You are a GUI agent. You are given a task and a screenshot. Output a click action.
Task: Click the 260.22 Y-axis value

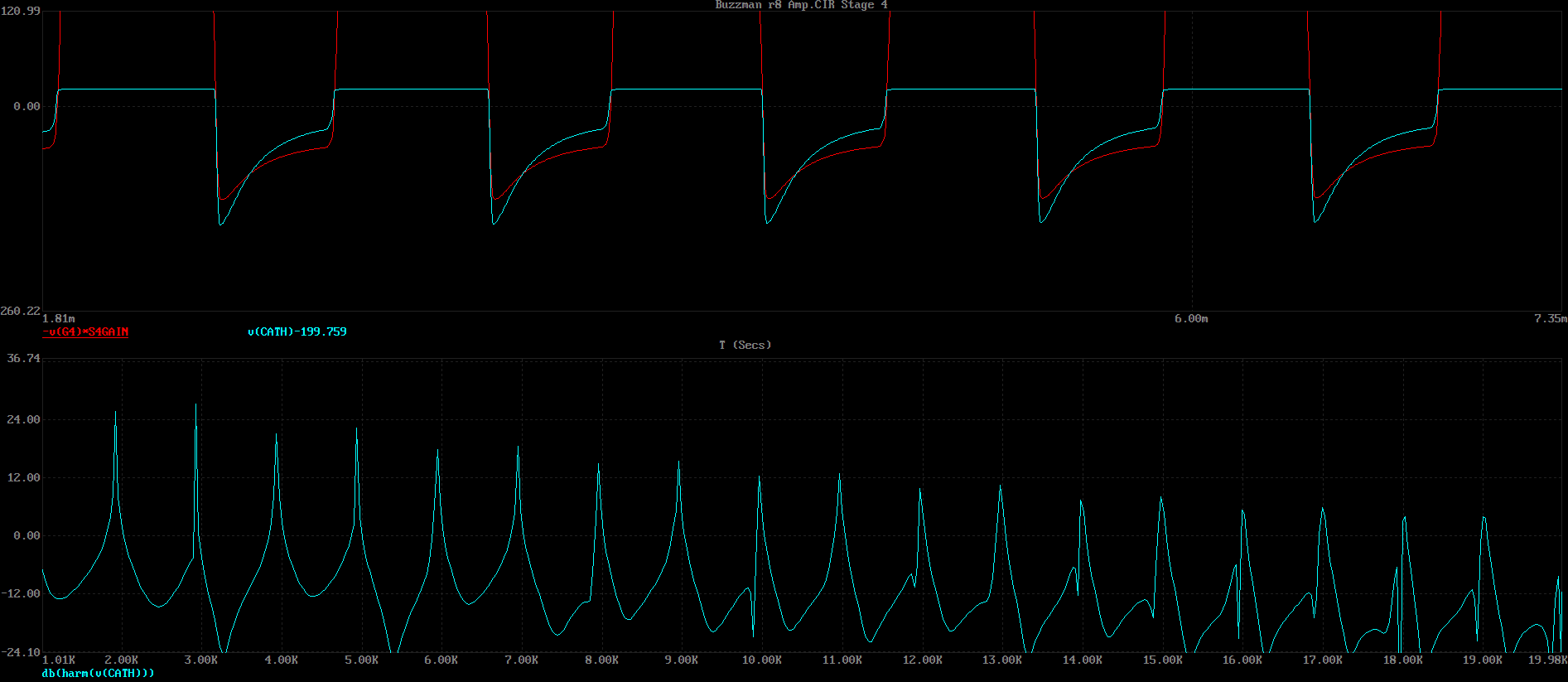[x=21, y=311]
